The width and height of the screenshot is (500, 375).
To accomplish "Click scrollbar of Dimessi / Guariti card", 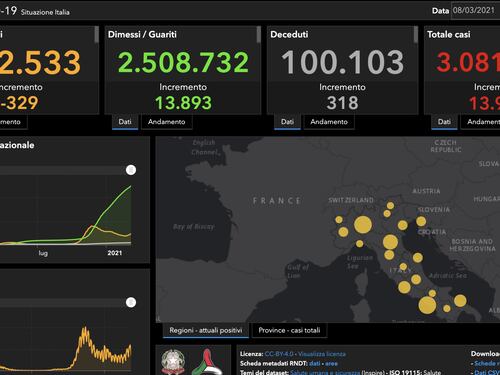I will pyautogui.click(x=259, y=35).
